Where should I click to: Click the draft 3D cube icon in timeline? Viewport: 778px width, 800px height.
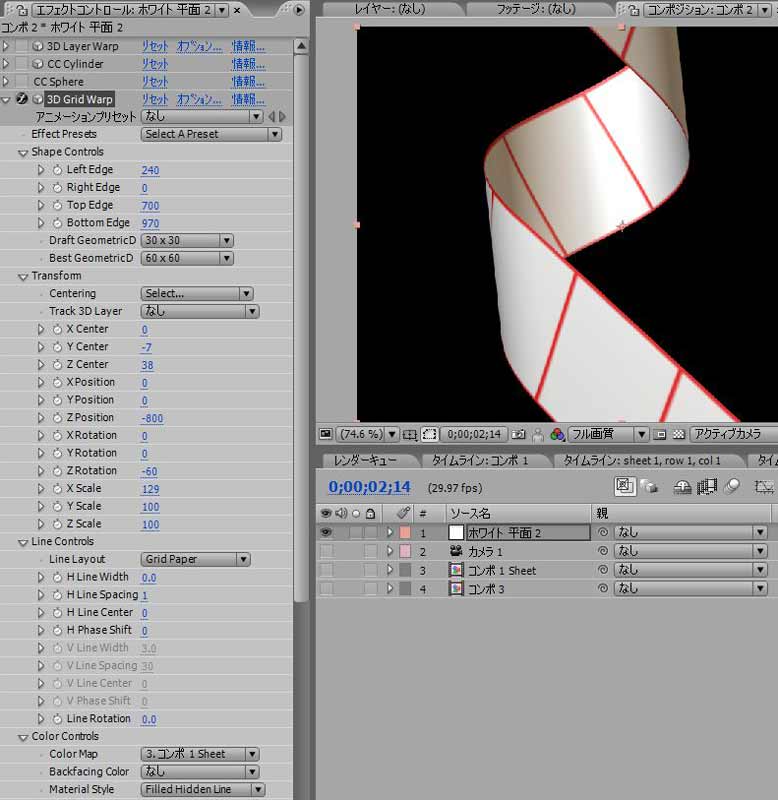649,487
